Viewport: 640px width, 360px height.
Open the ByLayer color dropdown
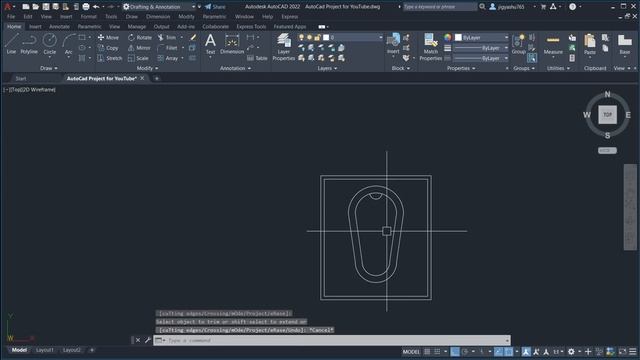[x=482, y=37]
